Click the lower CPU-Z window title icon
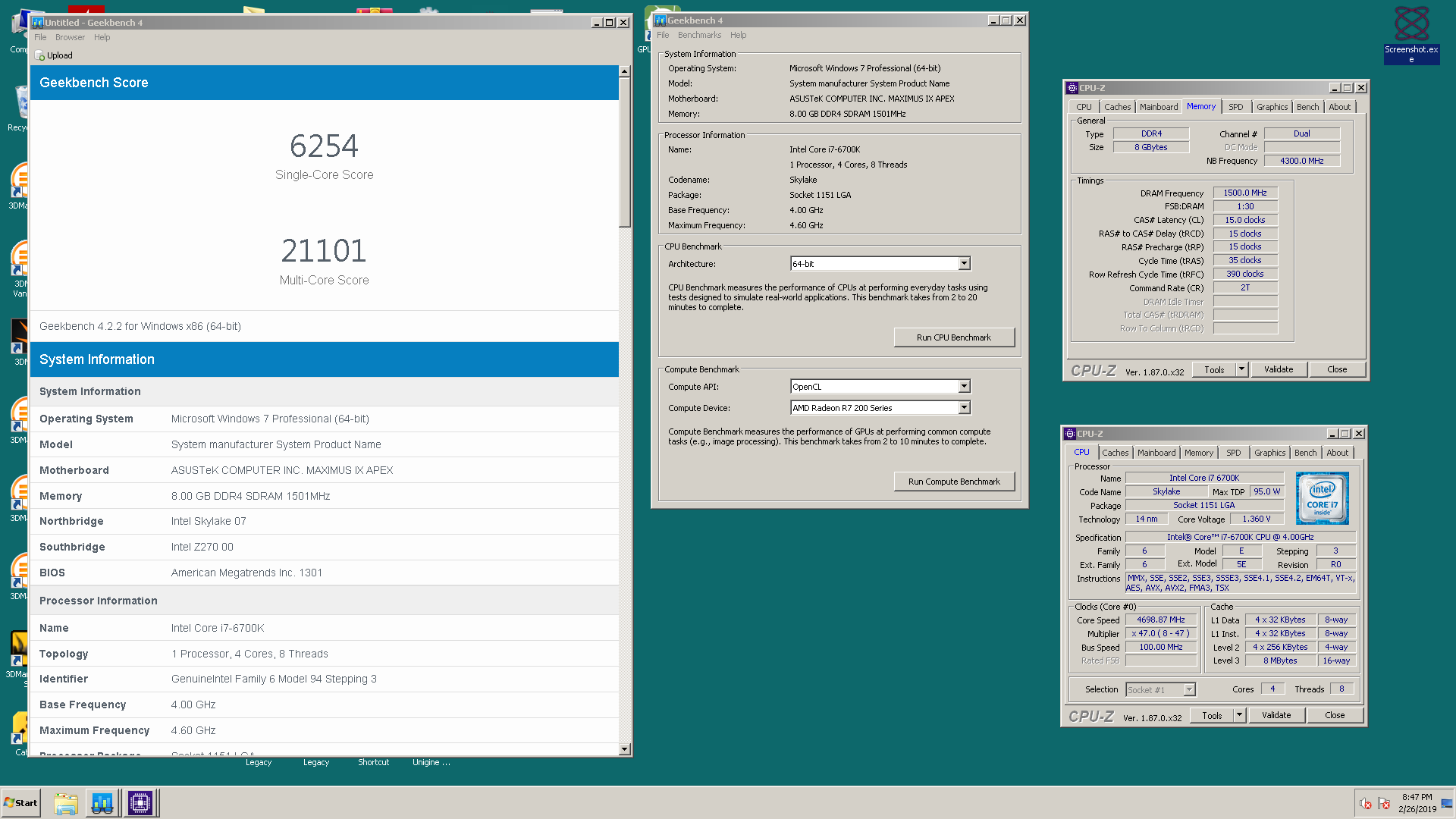Image resolution: width=1456 pixels, height=819 pixels. tap(1070, 434)
